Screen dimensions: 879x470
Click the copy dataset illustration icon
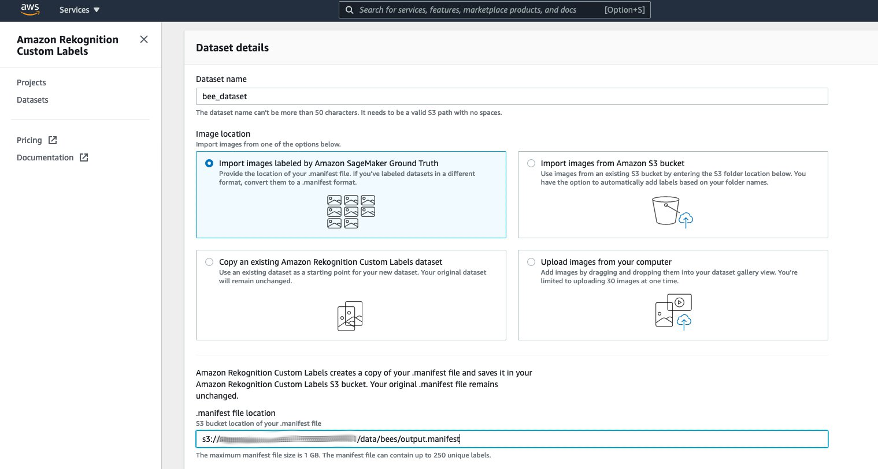point(351,314)
